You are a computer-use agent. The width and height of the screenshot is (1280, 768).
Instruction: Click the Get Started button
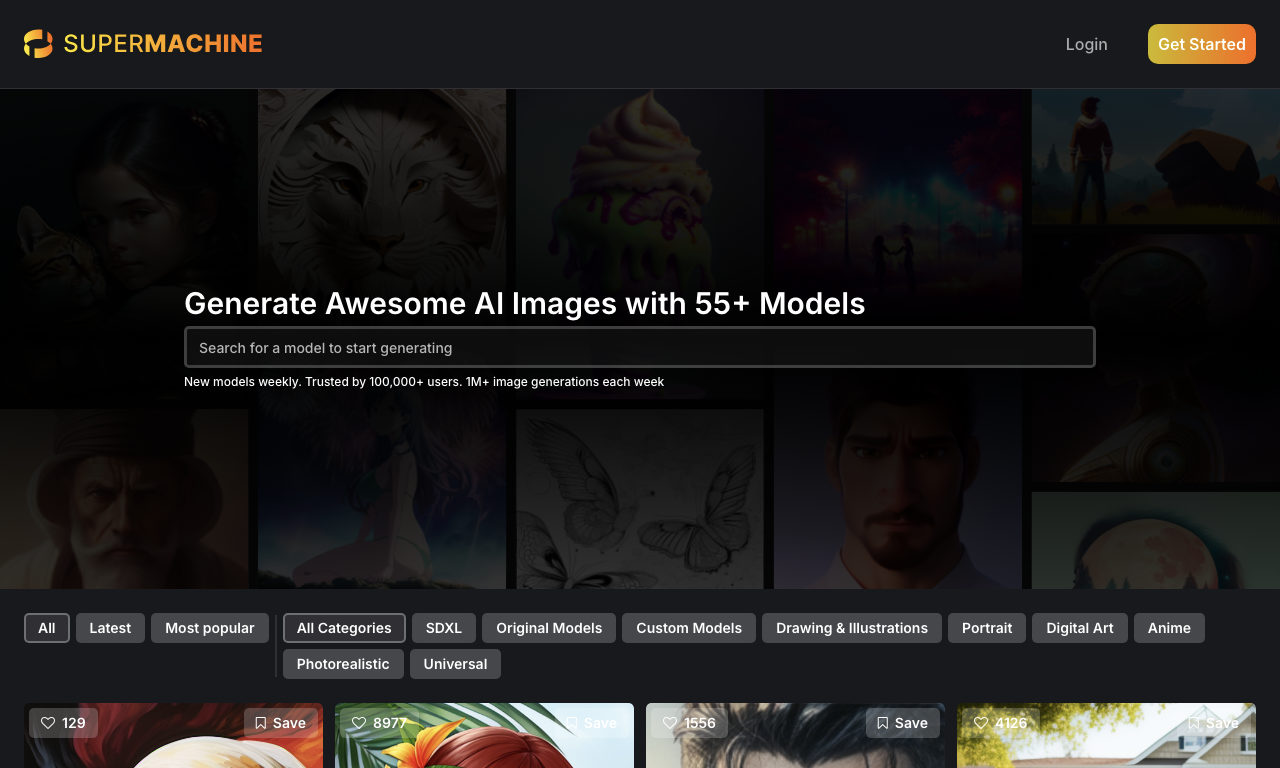point(1202,44)
